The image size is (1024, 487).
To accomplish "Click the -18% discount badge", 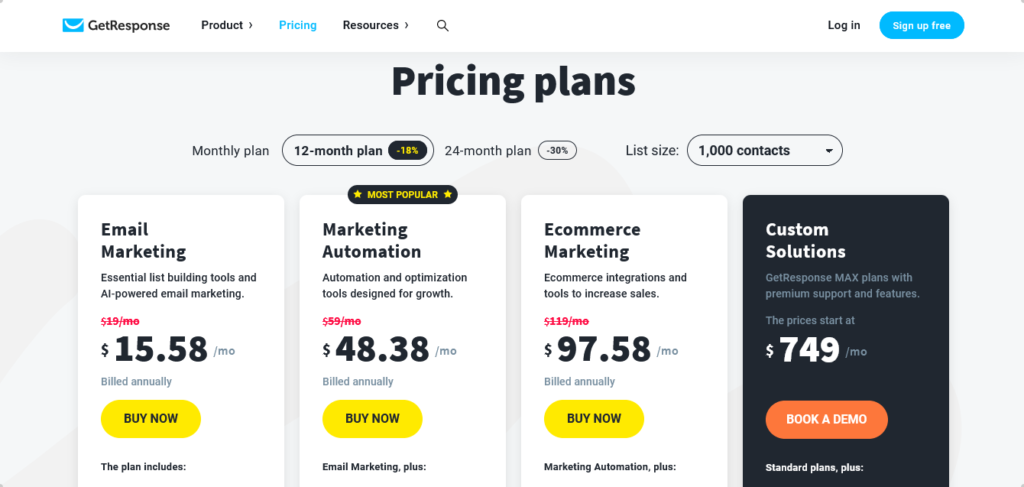I will point(408,151).
